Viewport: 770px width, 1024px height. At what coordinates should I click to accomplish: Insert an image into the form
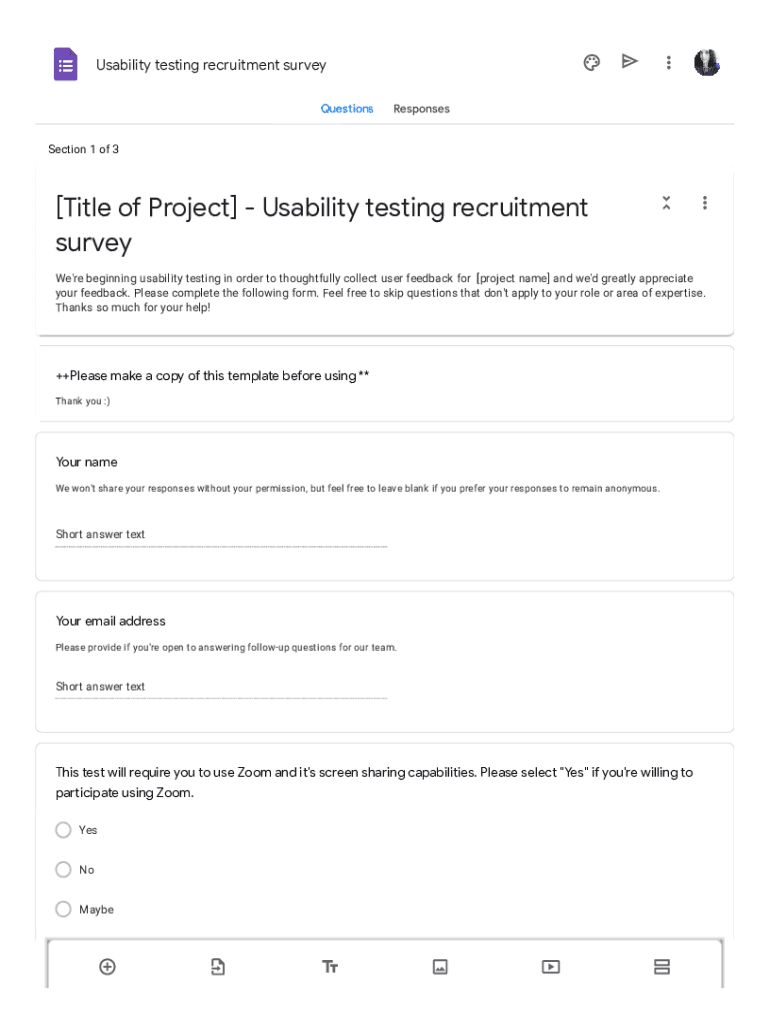tap(440, 967)
